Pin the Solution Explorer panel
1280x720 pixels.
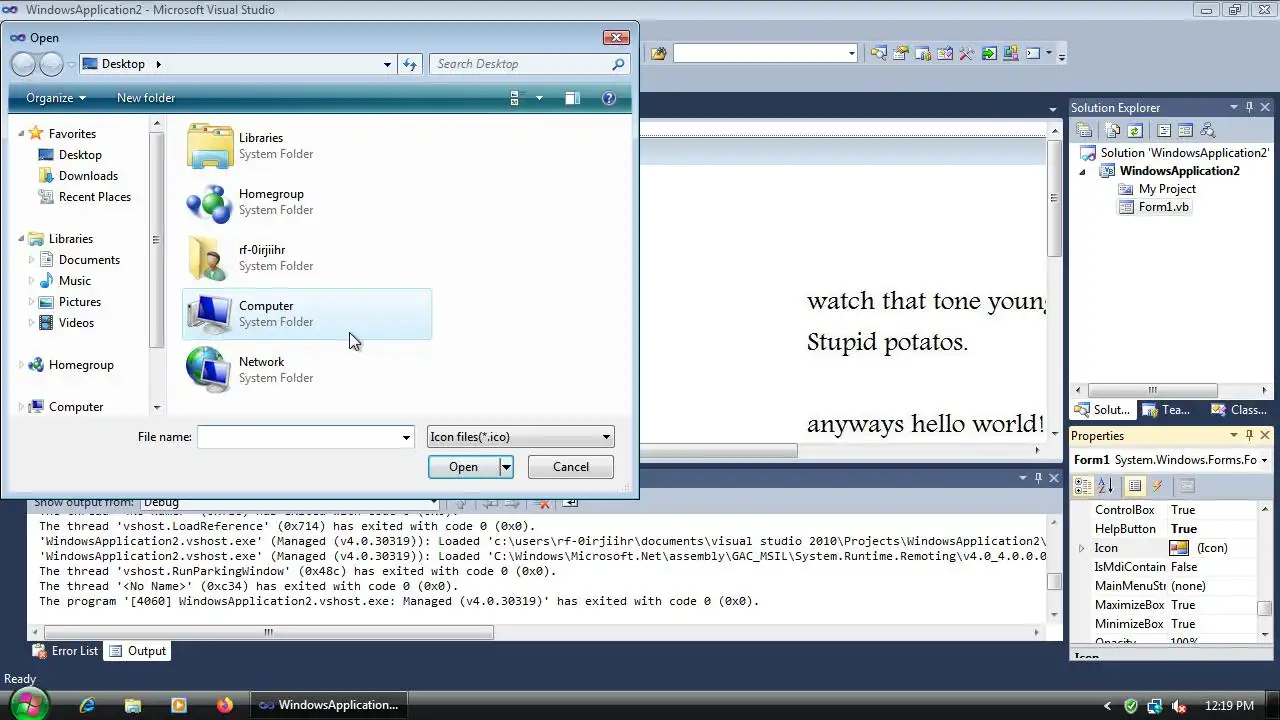[1249, 107]
